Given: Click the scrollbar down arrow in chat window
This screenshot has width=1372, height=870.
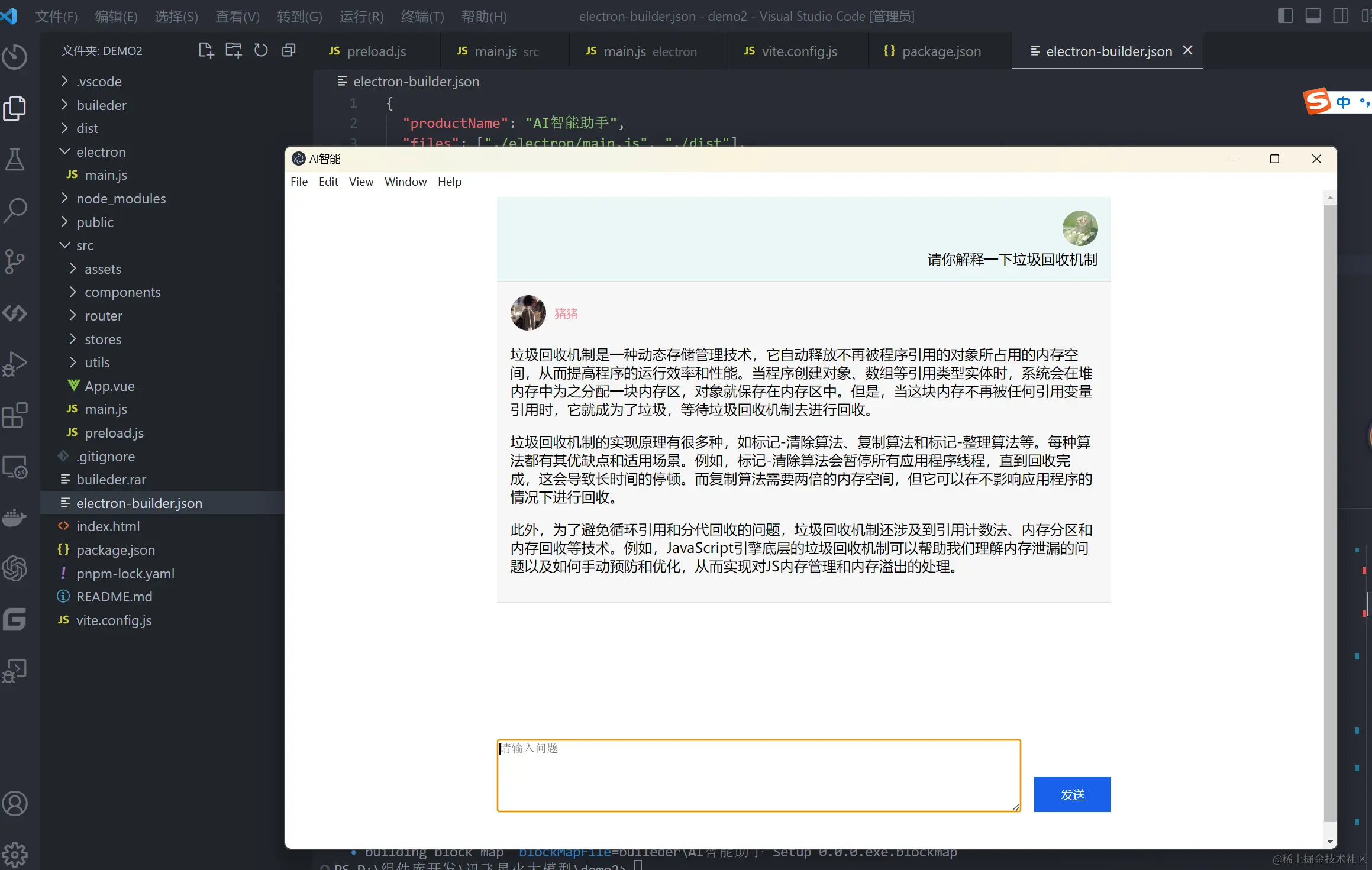Looking at the screenshot, I should tap(1329, 841).
